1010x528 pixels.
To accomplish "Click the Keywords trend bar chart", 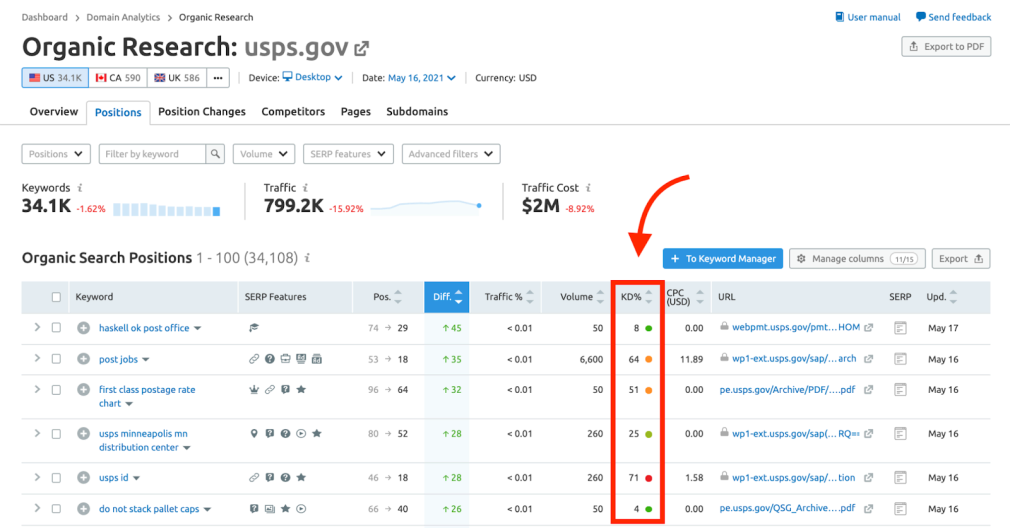I will pyautogui.click(x=166, y=209).
